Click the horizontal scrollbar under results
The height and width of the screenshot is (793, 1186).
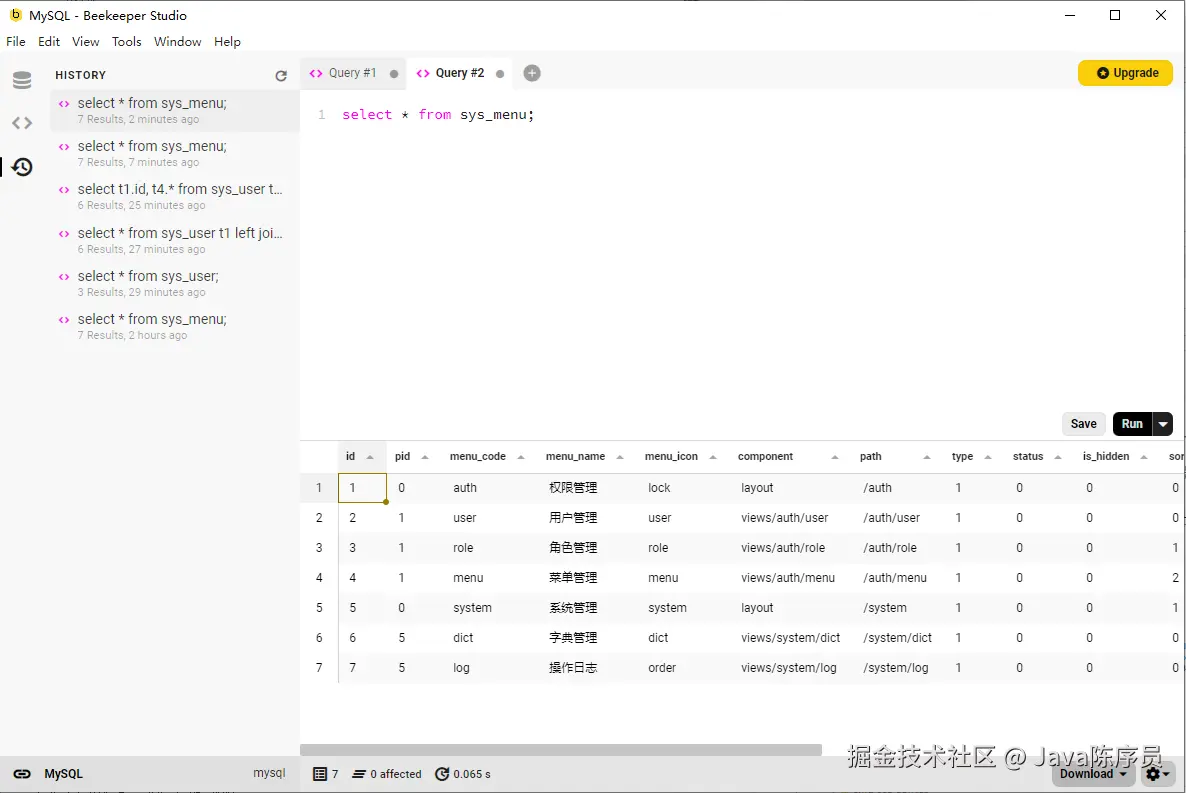[560, 750]
